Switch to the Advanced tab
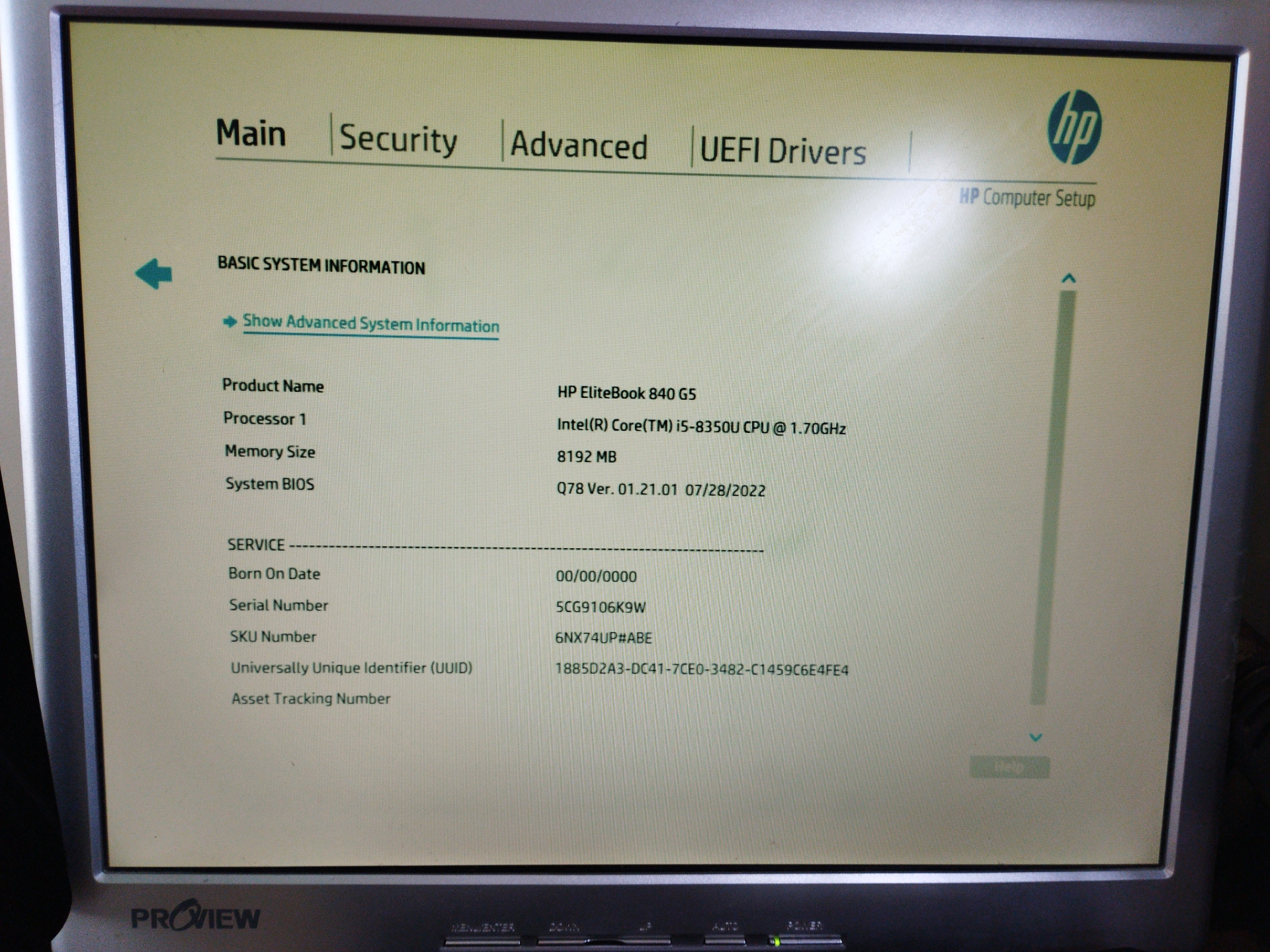 [x=579, y=145]
